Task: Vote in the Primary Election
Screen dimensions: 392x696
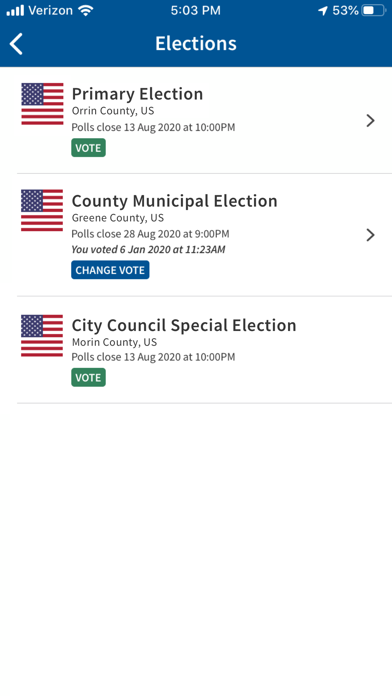Action: pyautogui.click(x=88, y=148)
